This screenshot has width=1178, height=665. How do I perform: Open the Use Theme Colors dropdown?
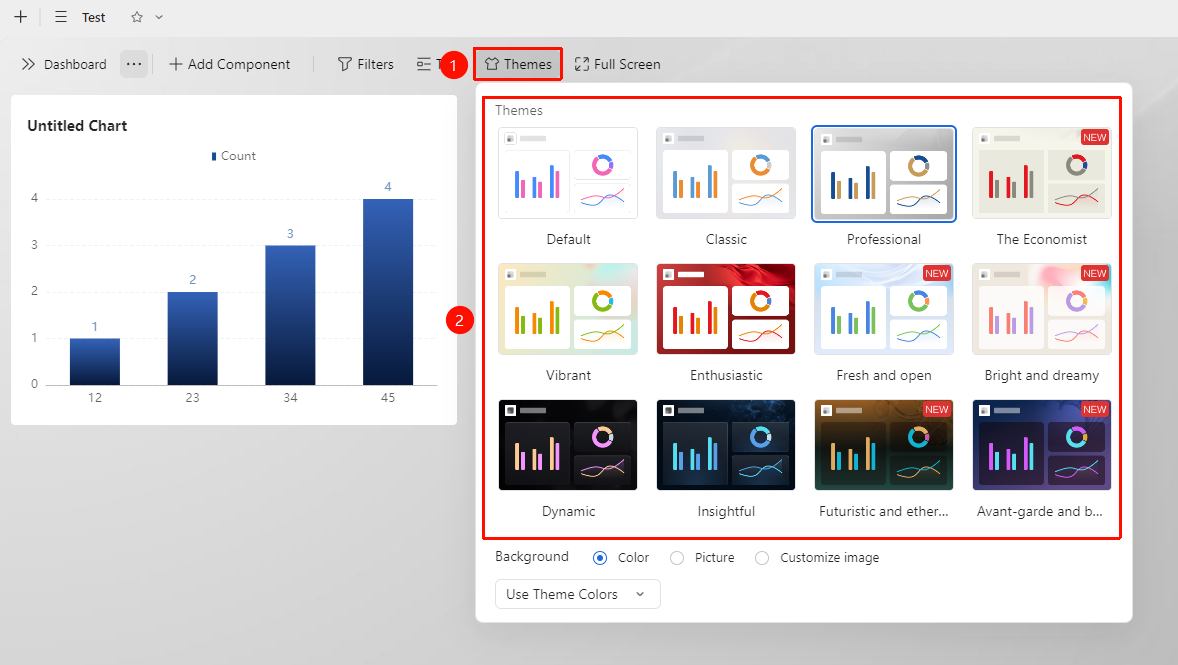(x=578, y=594)
